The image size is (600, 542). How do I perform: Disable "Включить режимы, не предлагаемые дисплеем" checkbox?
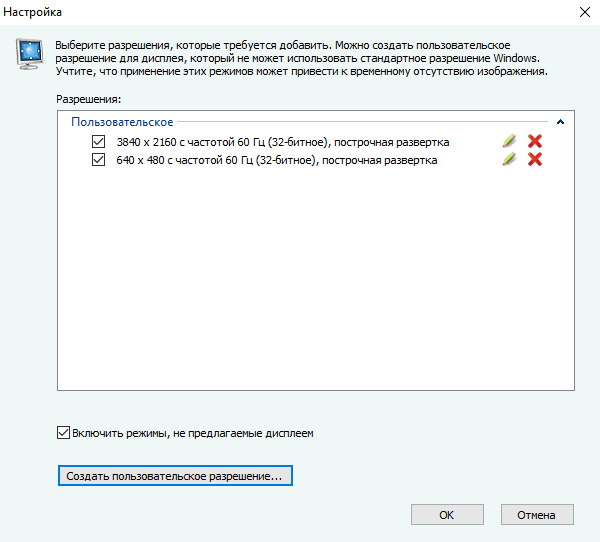pos(64,433)
